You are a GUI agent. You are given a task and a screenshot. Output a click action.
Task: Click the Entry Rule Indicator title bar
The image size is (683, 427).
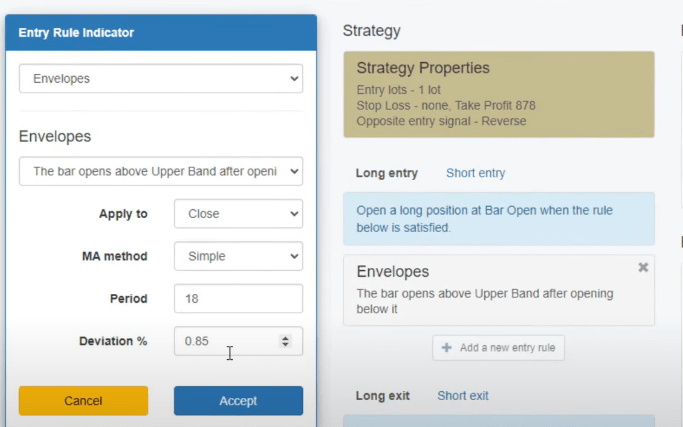click(160, 32)
